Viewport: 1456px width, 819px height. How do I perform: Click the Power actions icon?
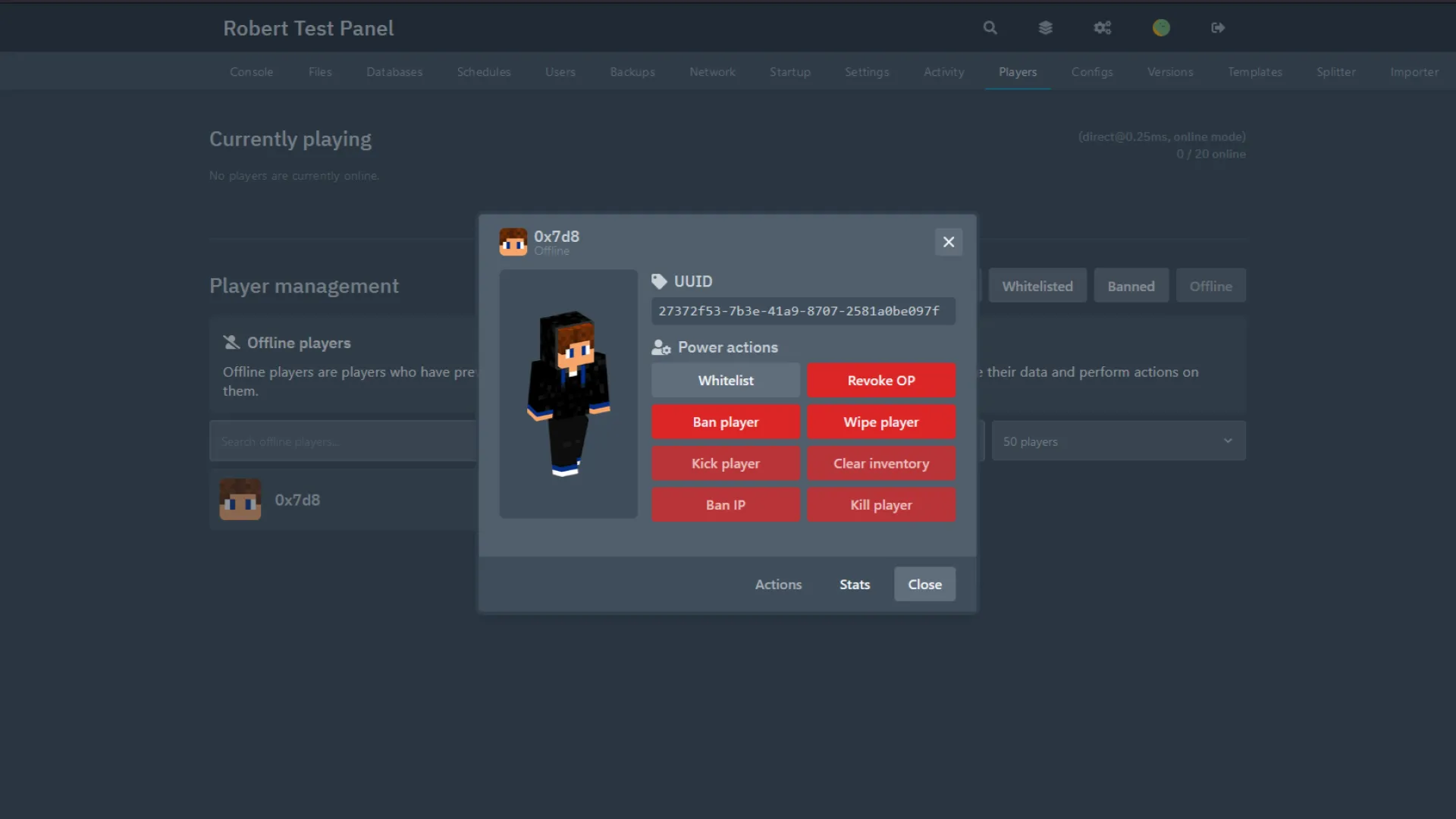(660, 347)
